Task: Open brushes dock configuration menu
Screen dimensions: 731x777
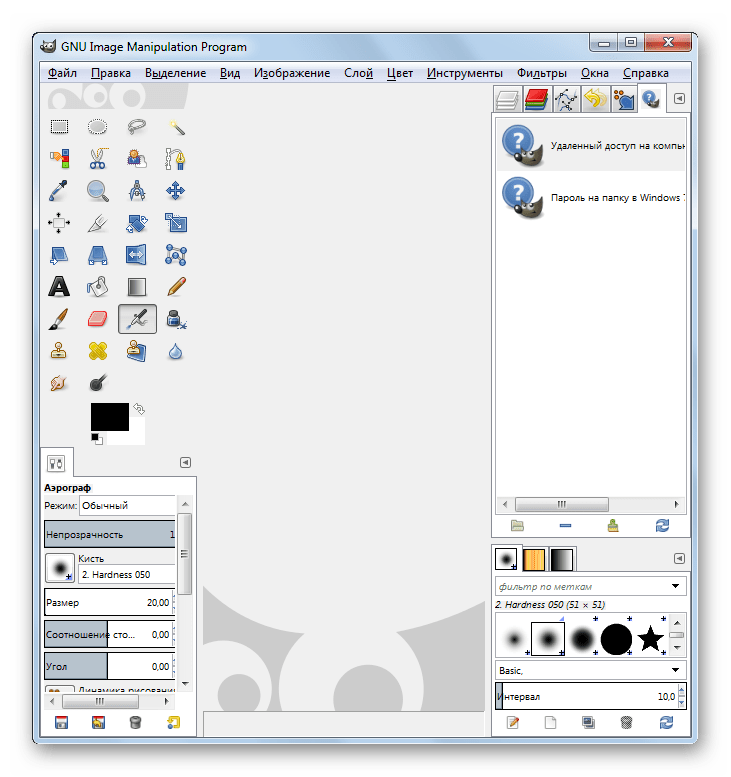Action: pos(679,558)
